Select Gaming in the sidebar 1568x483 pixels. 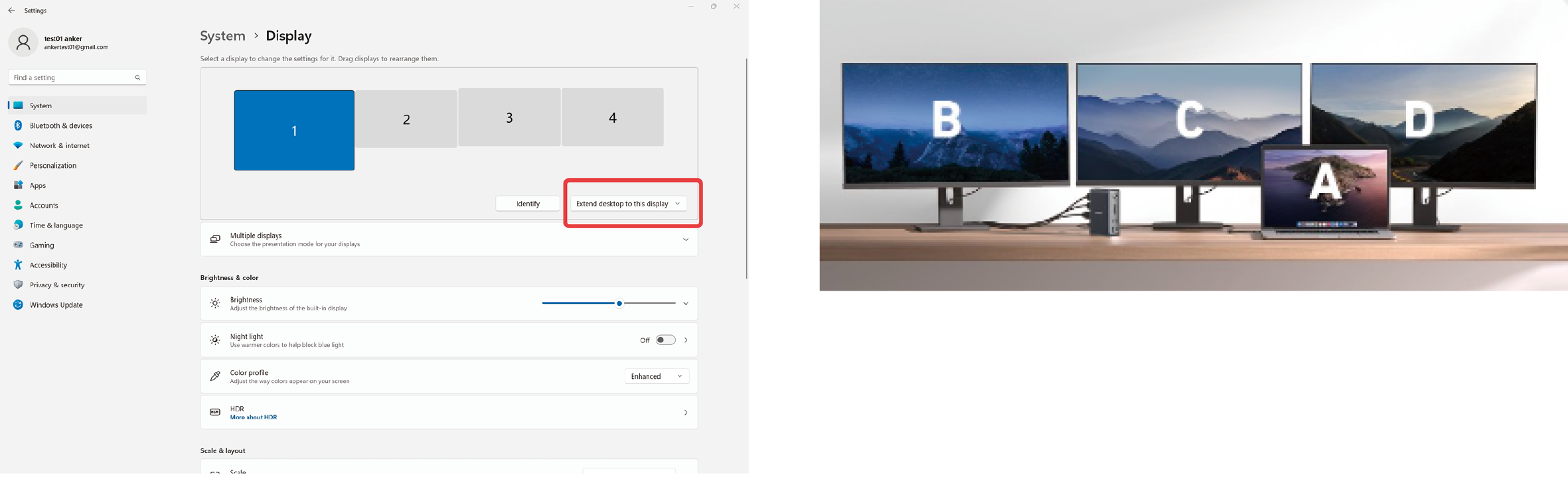point(42,245)
